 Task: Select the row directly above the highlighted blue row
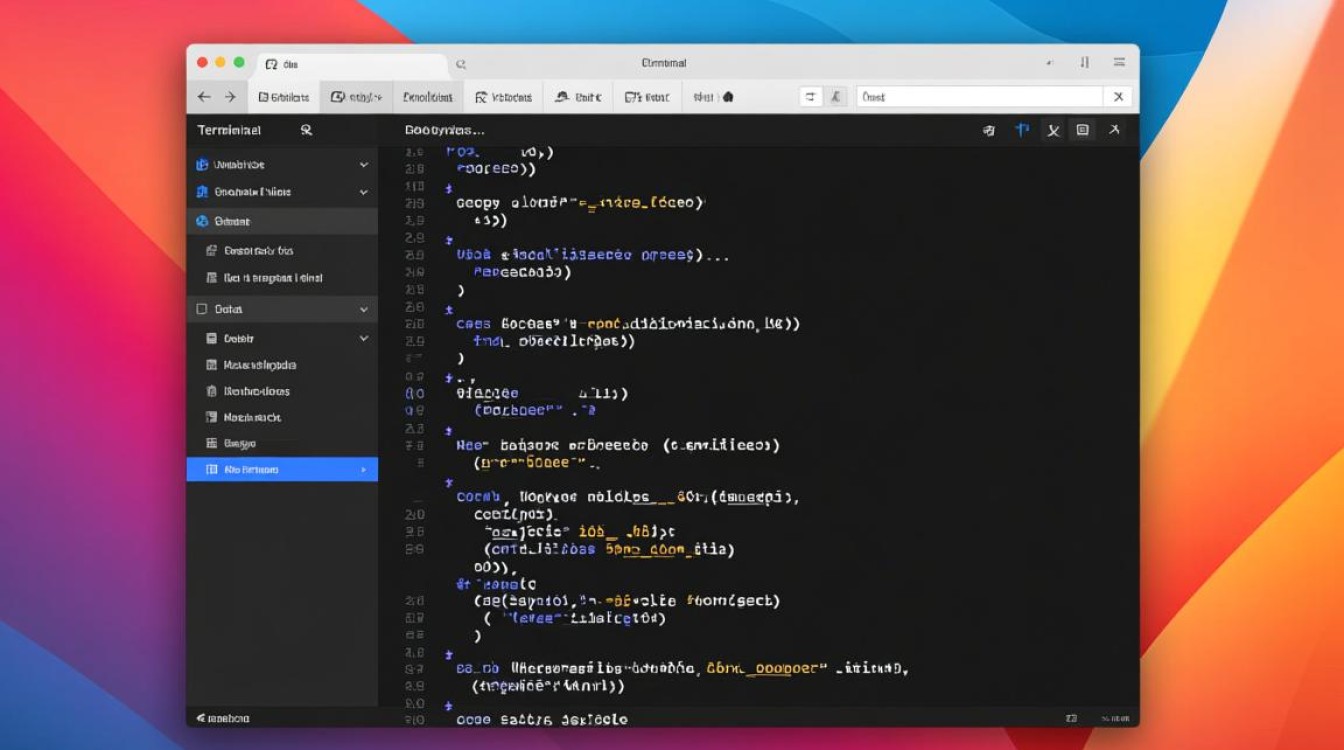(x=282, y=443)
